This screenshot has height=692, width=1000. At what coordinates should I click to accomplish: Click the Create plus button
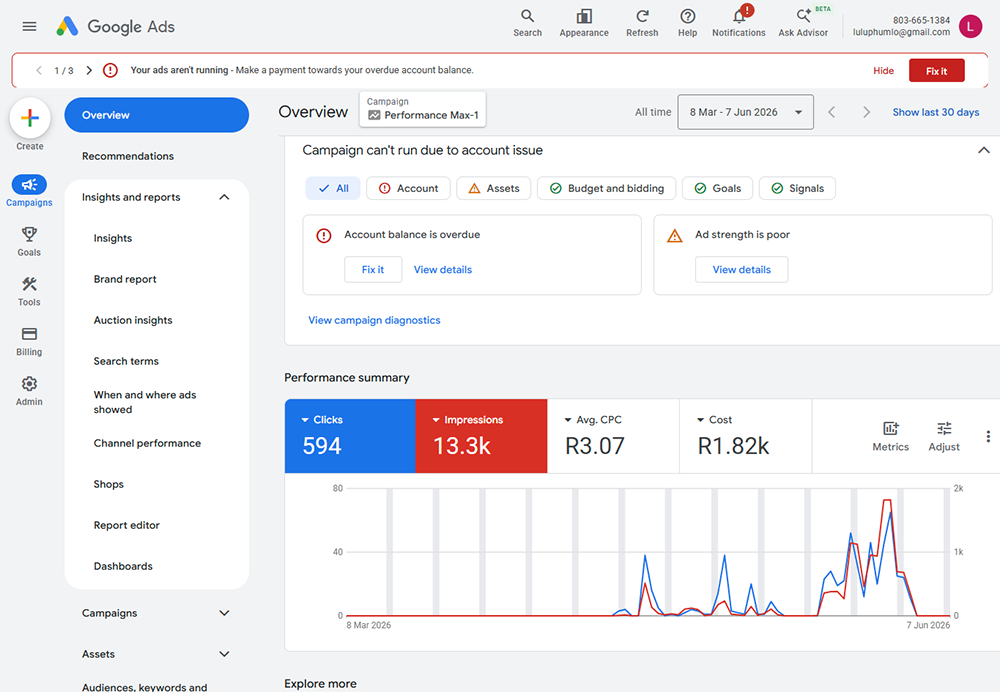coord(29,118)
